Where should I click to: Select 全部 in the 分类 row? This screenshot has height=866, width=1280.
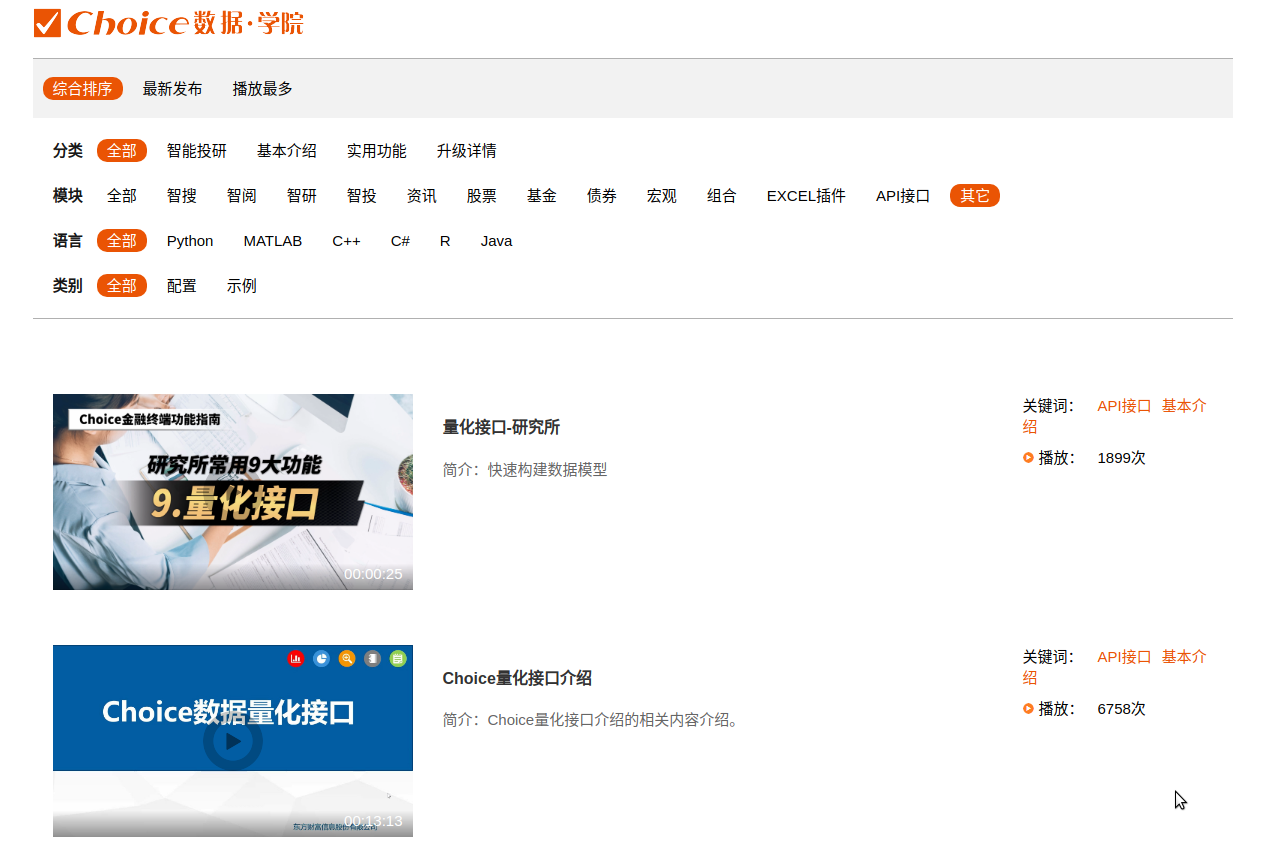122,150
